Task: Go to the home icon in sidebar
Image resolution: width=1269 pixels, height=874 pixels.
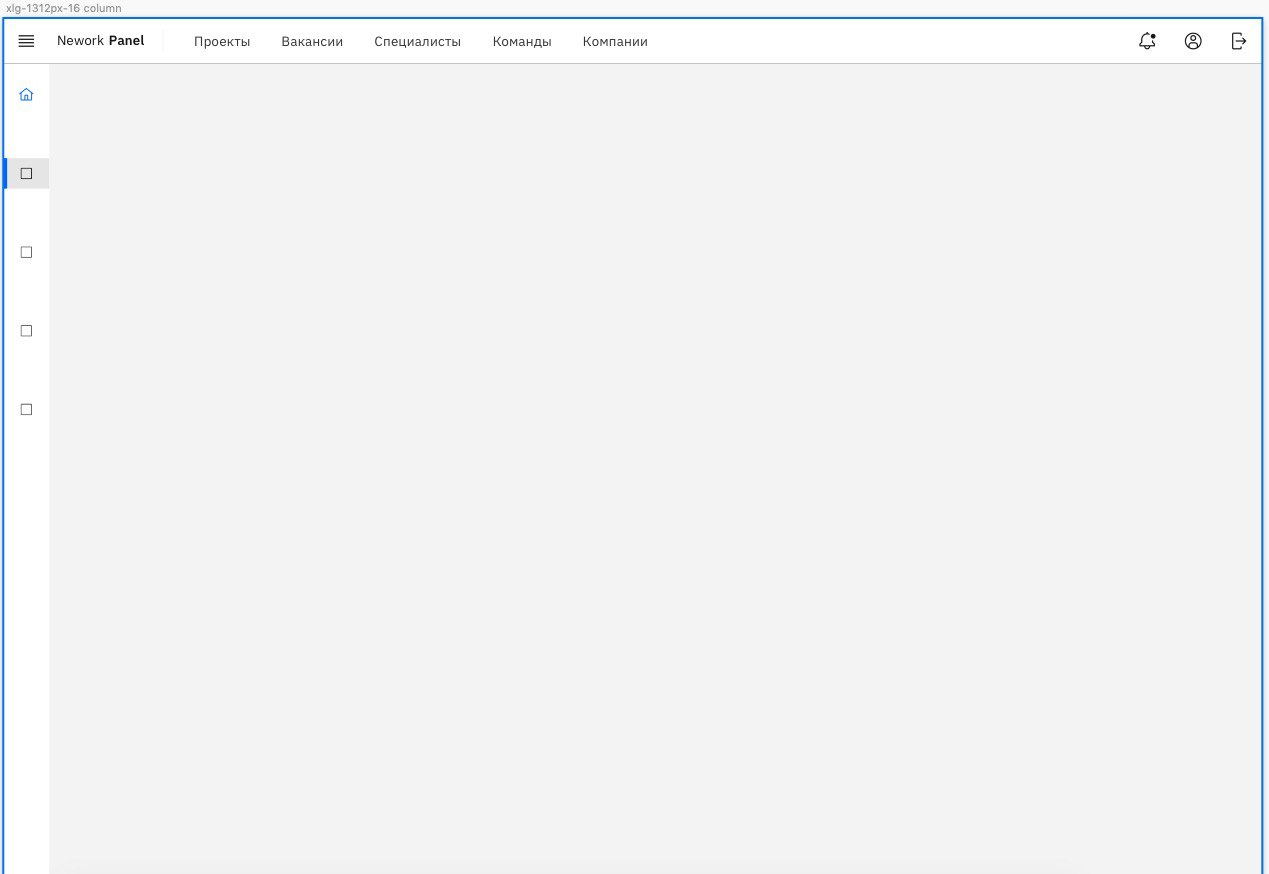Action: coord(27,94)
